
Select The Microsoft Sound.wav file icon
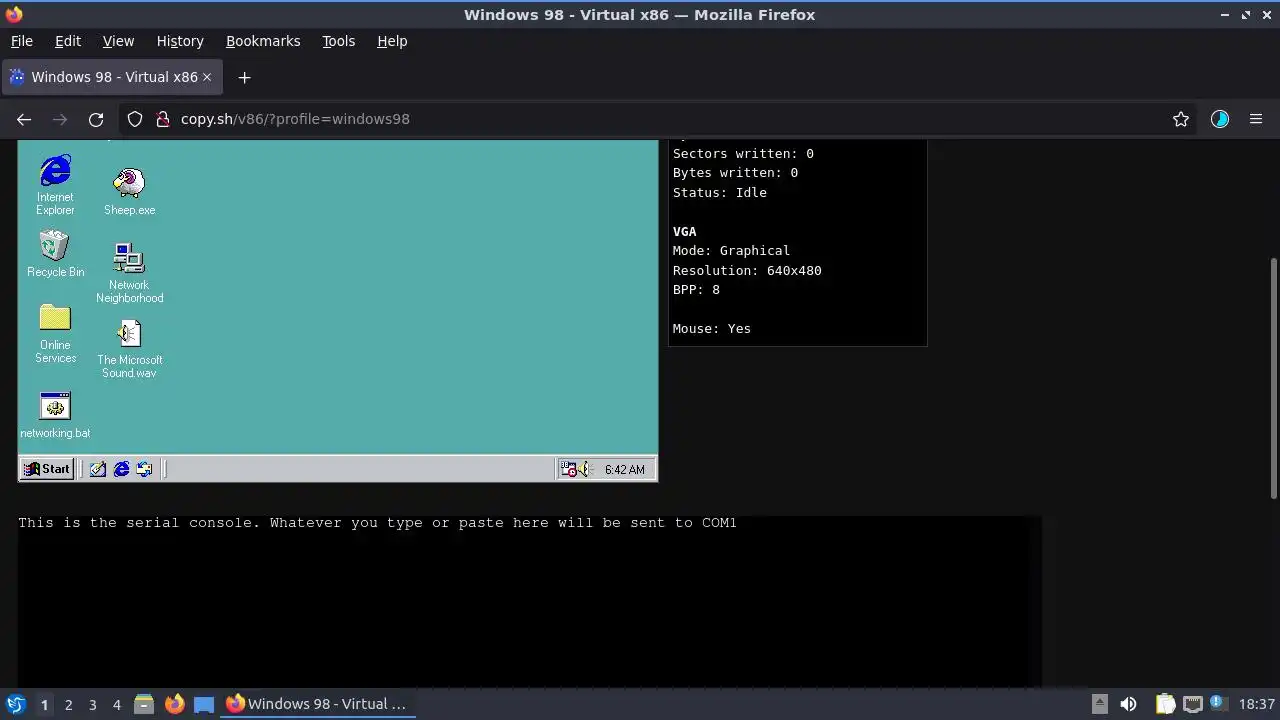coord(129,349)
